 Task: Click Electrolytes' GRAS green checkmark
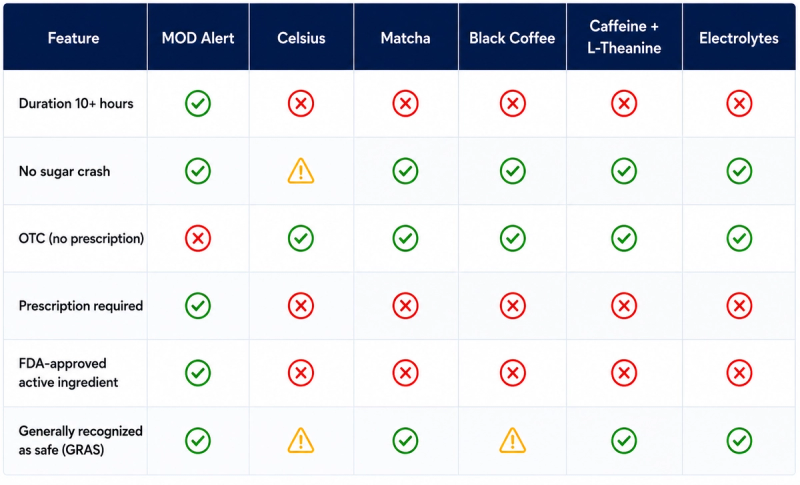(739, 441)
